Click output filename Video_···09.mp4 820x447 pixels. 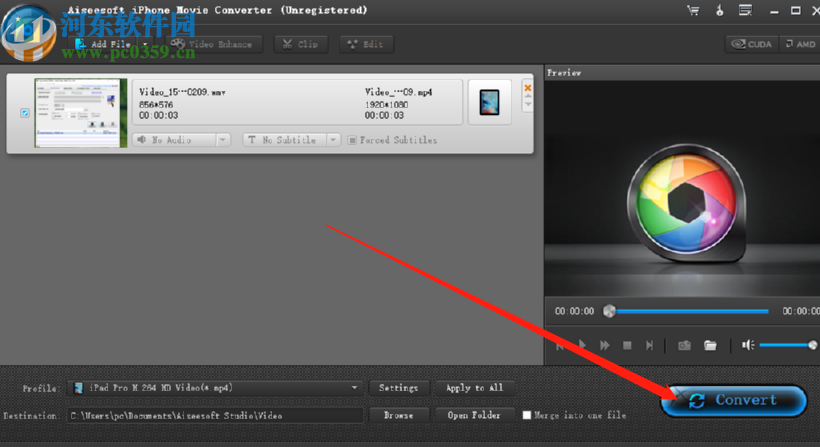pos(398,92)
